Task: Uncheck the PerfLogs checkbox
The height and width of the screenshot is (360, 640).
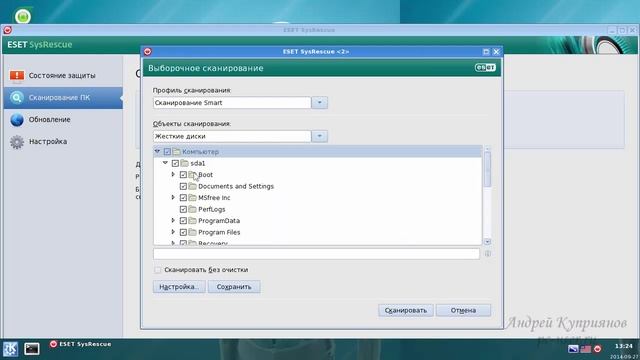Action: coord(183,209)
